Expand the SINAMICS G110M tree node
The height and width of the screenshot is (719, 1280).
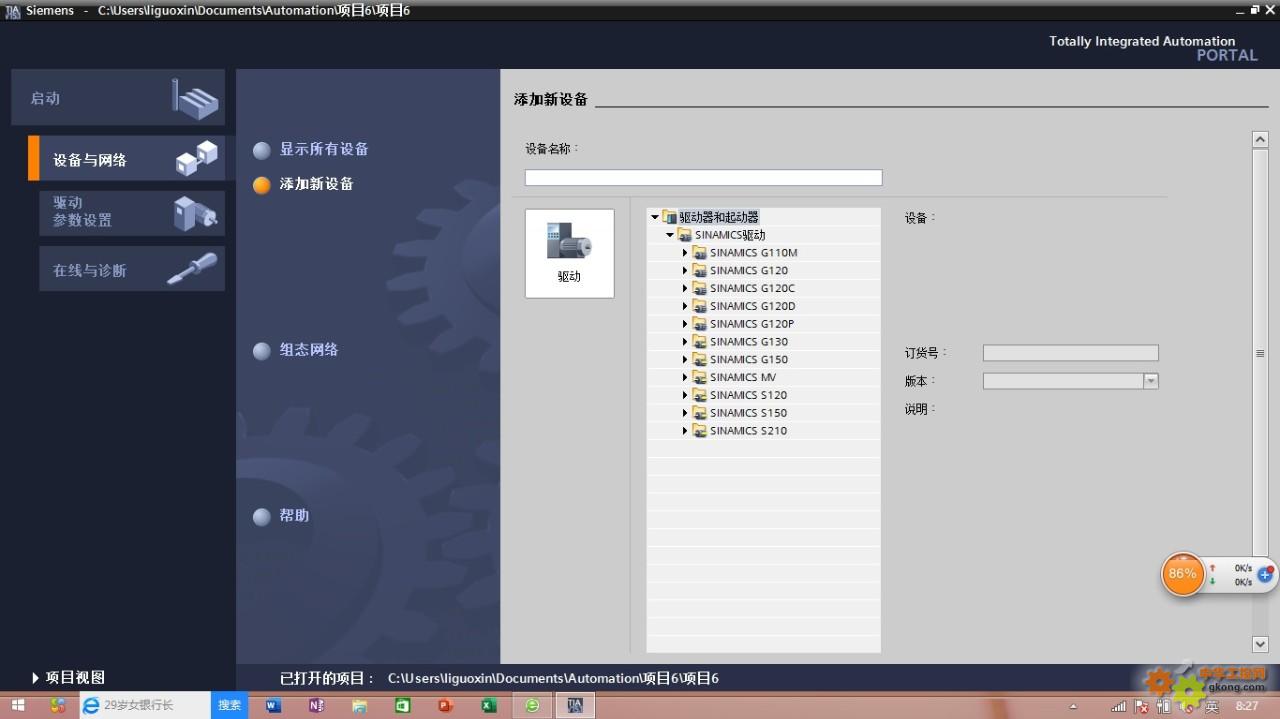pyautogui.click(x=685, y=253)
